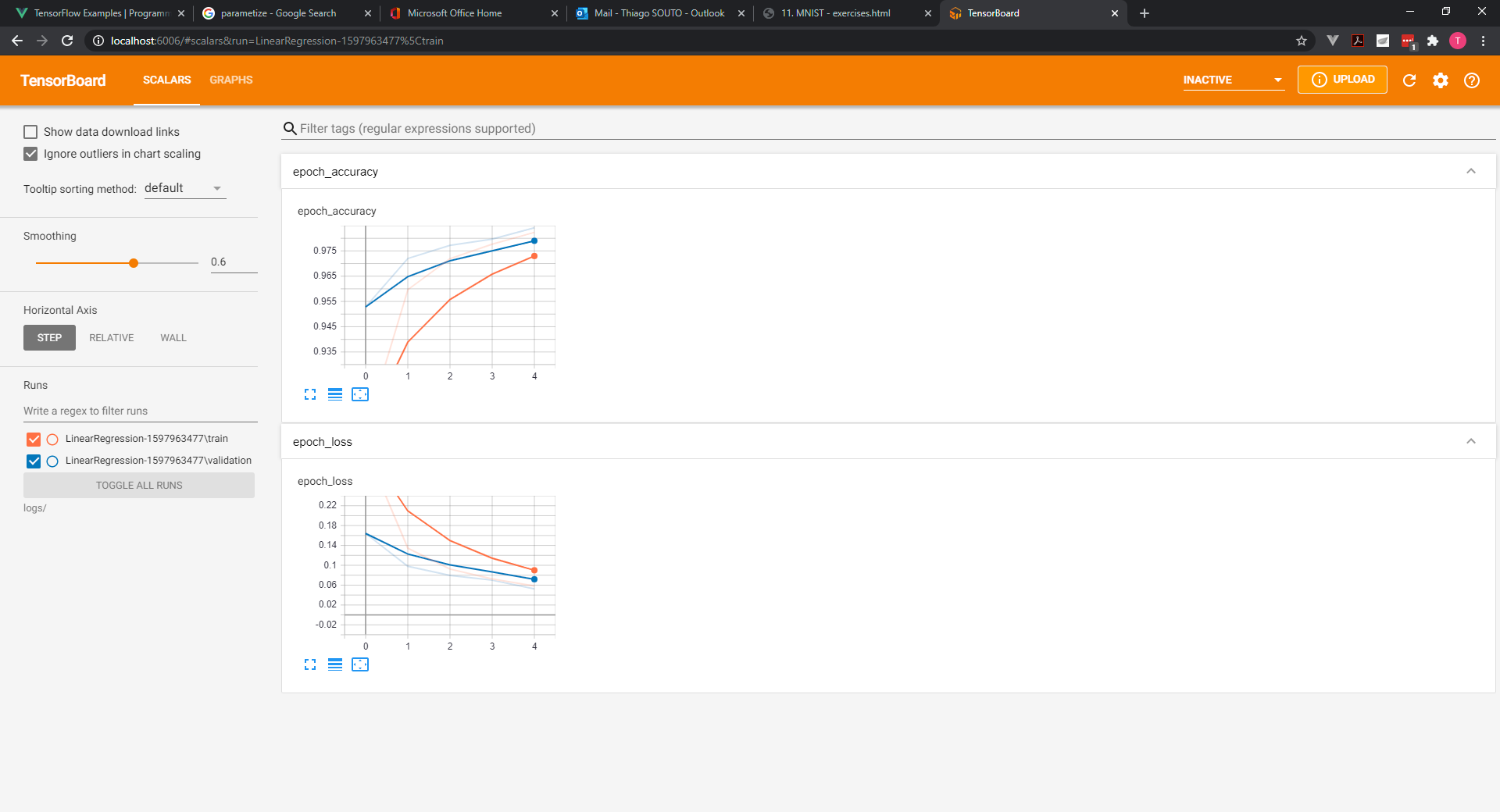Open Chrome three-dot menu
Image resolution: width=1500 pixels, height=812 pixels.
[x=1483, y=41]
